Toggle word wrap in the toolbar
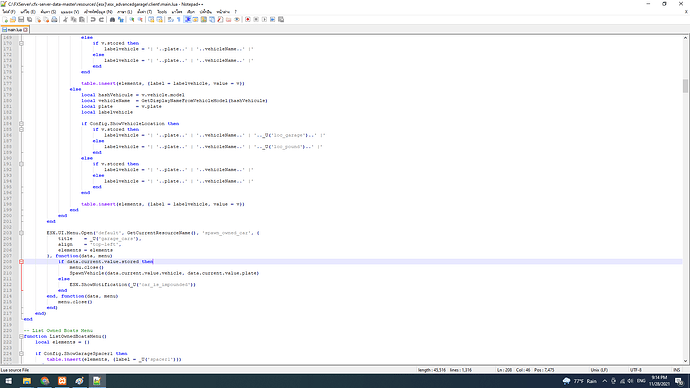This screenshot has height=388, width=690. pyautogui.click(x=170, y=19)
